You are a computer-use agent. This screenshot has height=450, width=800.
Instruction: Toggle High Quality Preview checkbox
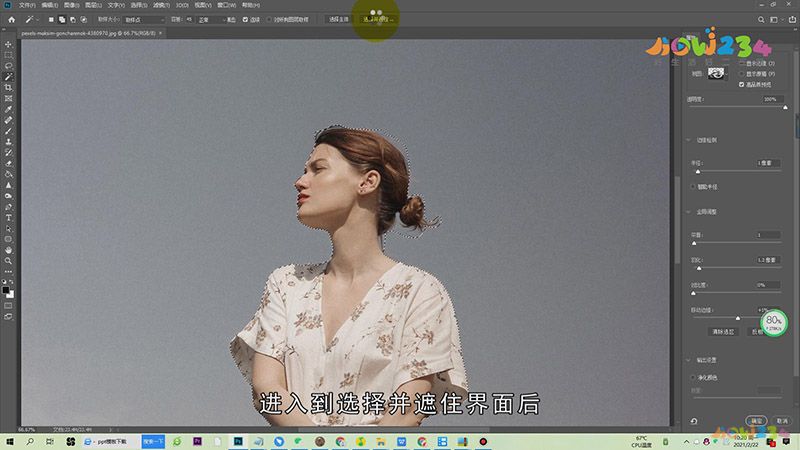pos(742,85)
